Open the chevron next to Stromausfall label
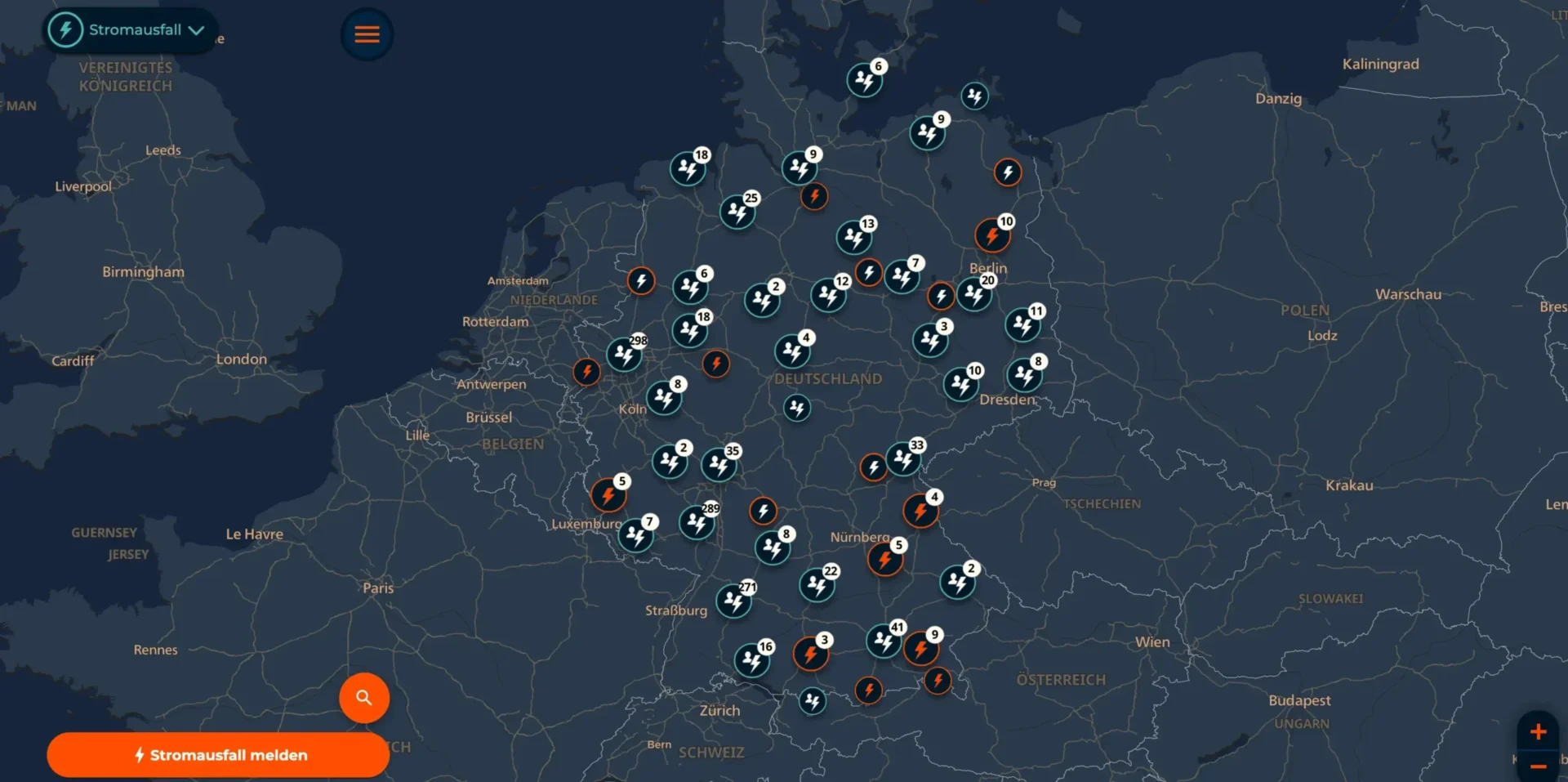The height and width of the screenshot is (782, 1568). tap(196, 29)
